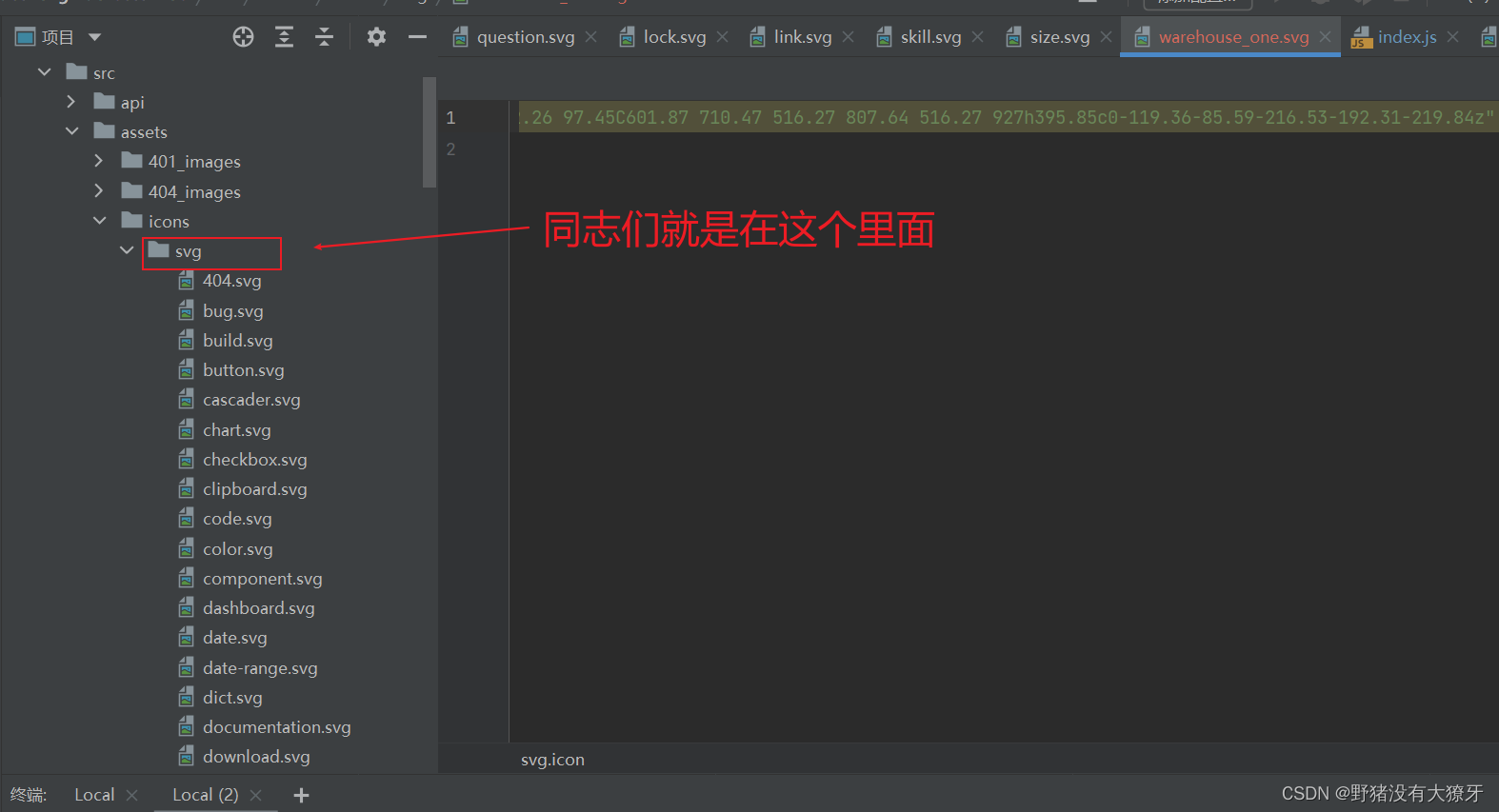Close the index.js tab
The height and width of the screenshot is (812, 1499).
point(1452,36)
